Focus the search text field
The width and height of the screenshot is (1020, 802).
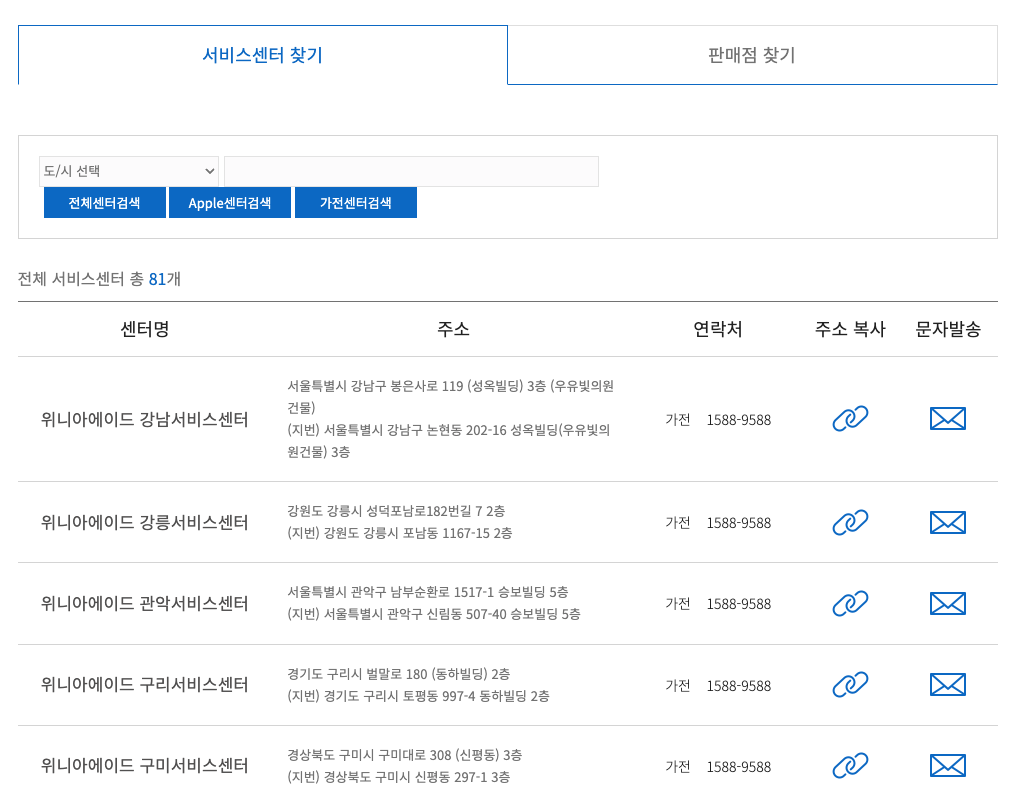(411, 171)
